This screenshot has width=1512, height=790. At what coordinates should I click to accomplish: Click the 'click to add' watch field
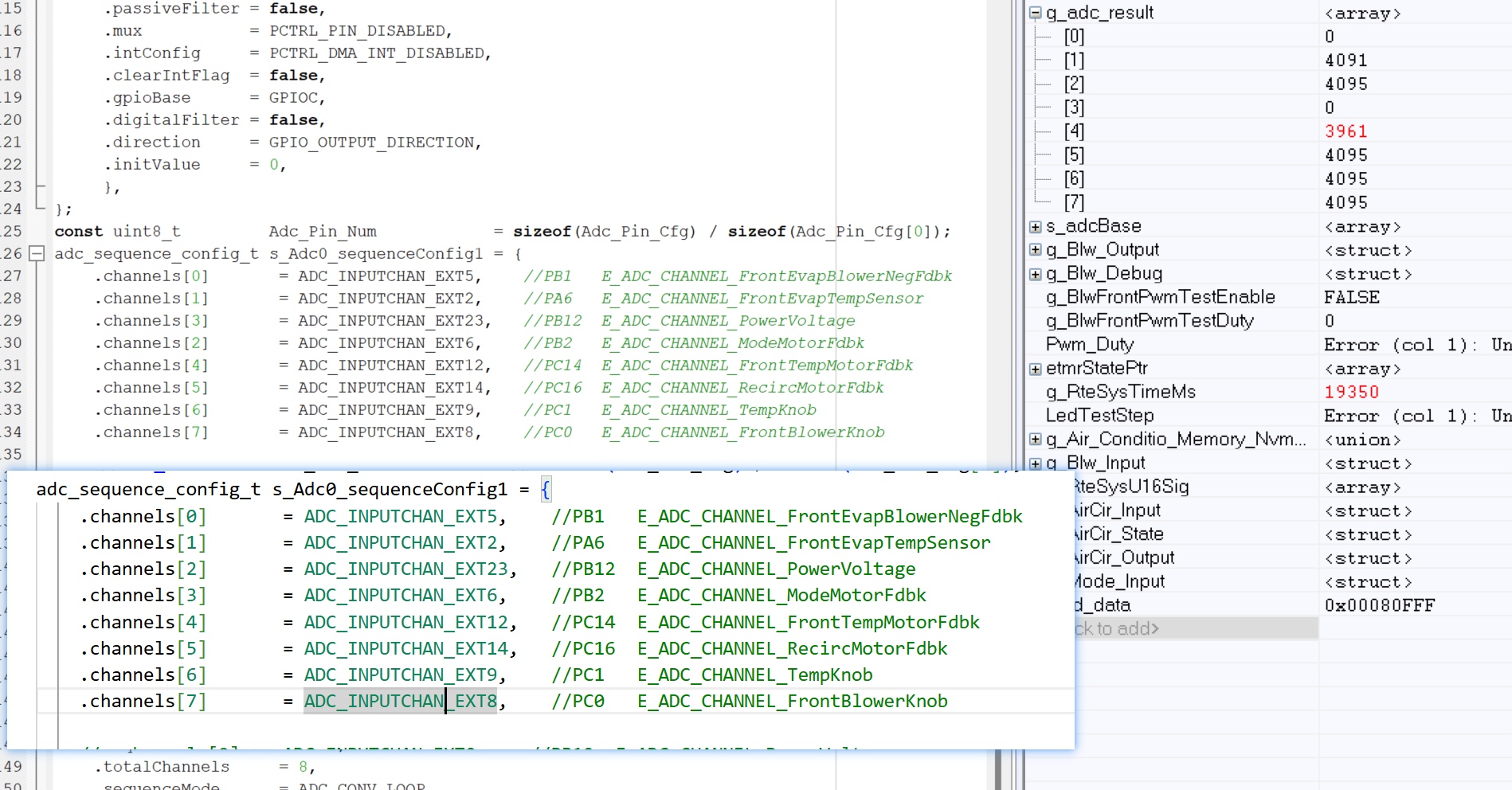(x=1197, y=629)
